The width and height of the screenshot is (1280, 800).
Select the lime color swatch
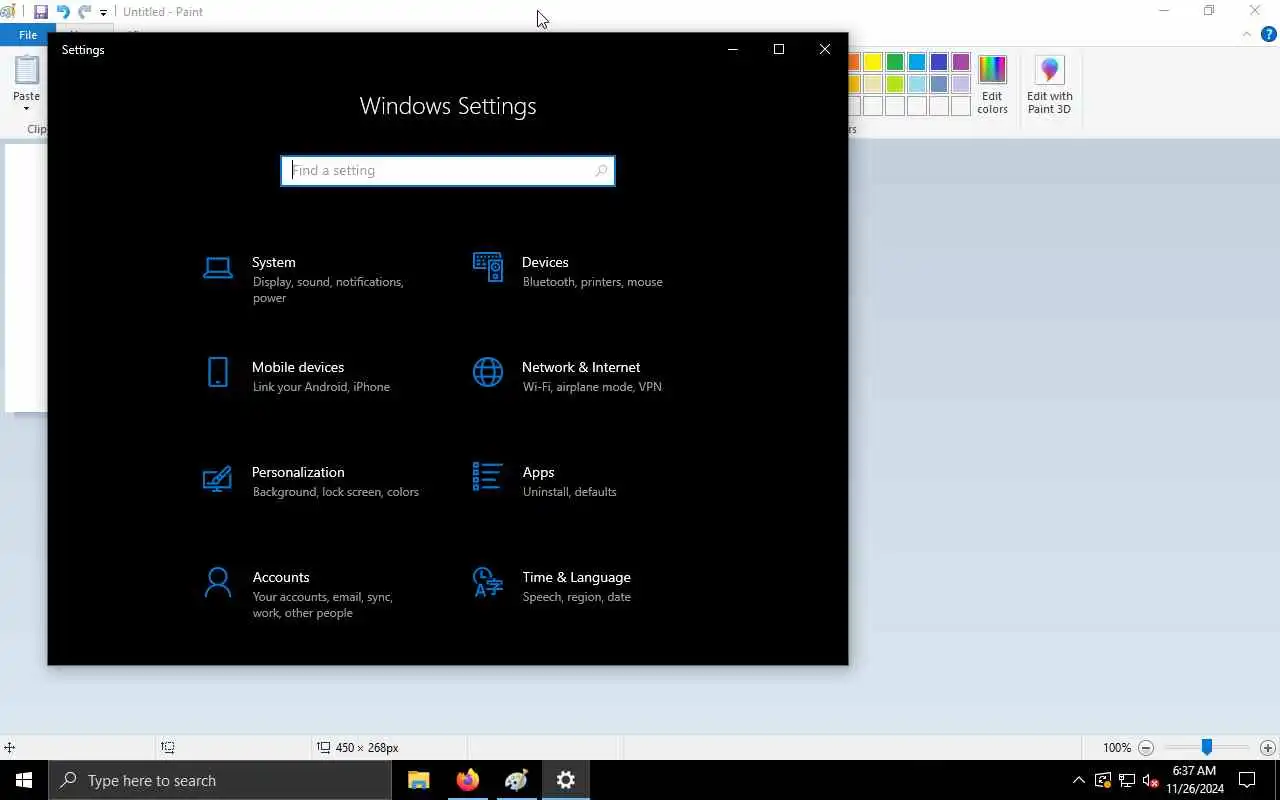click(x=895, y=84)
